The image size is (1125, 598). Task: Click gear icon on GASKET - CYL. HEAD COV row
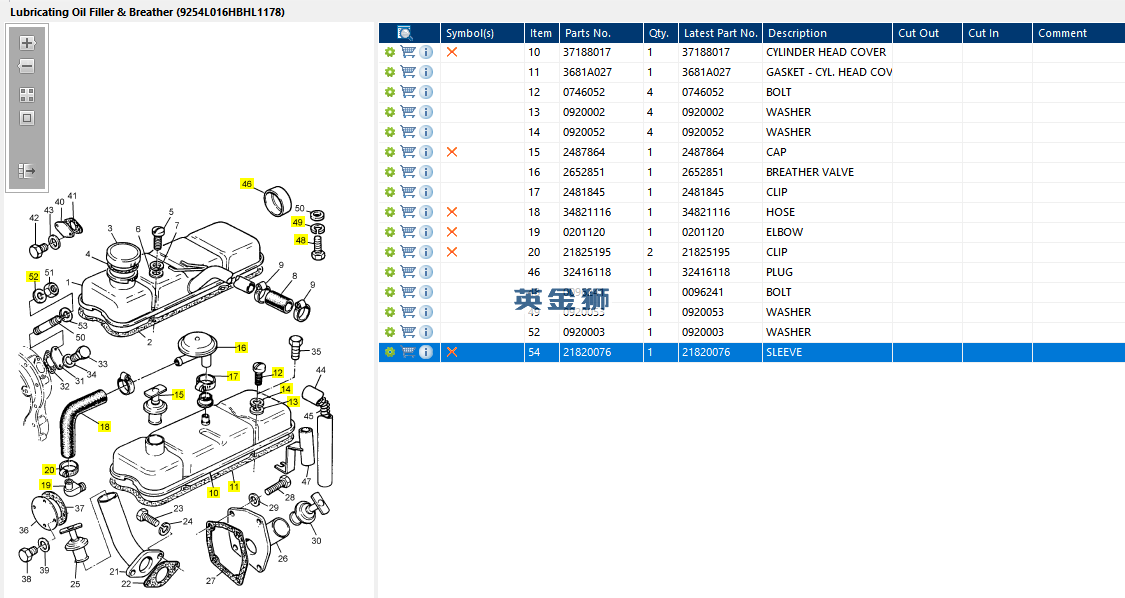click(x=390, y=72)
